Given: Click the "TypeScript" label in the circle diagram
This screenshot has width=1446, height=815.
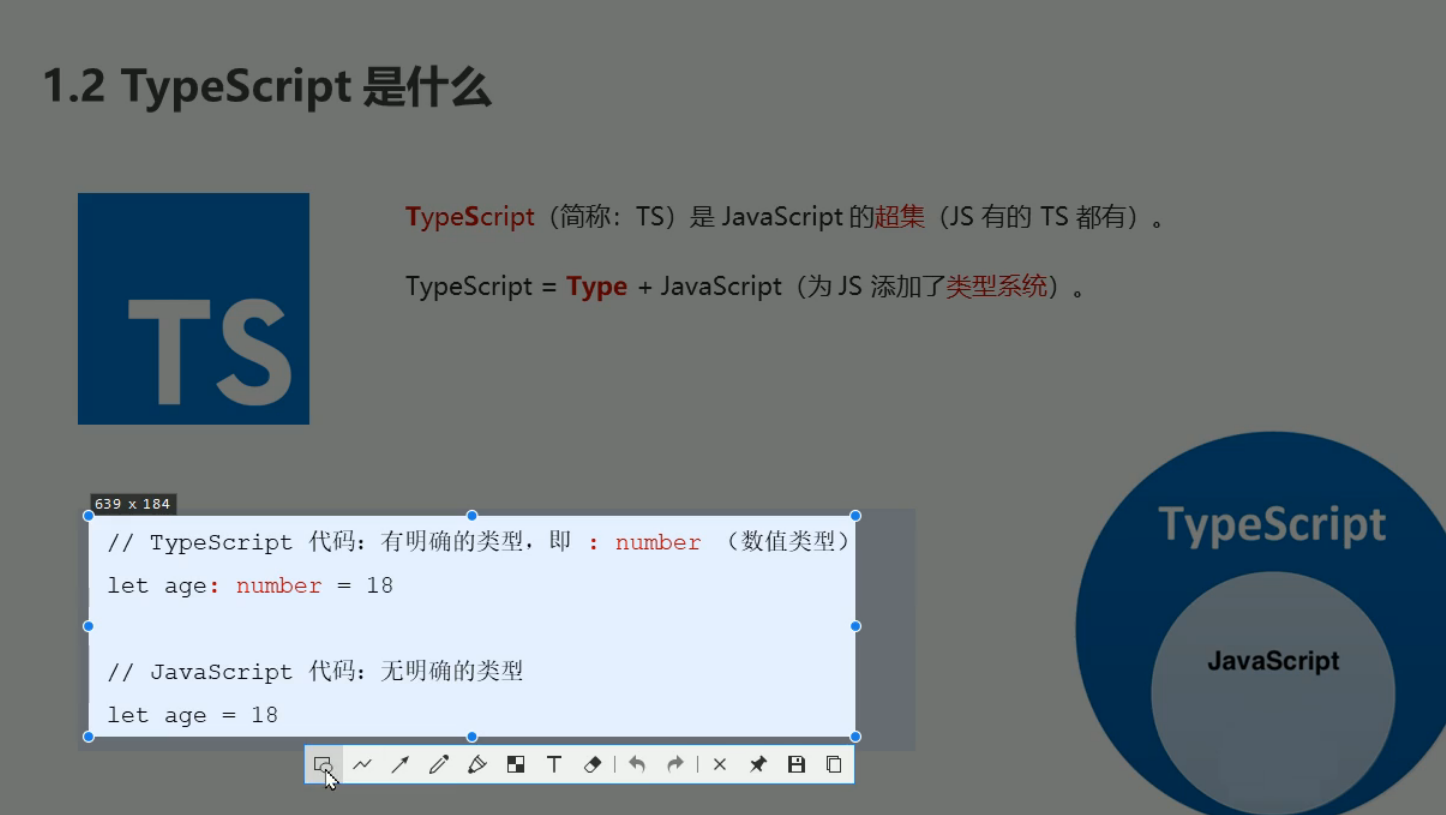Looking at the screenshot, I should coord(1272,526).
